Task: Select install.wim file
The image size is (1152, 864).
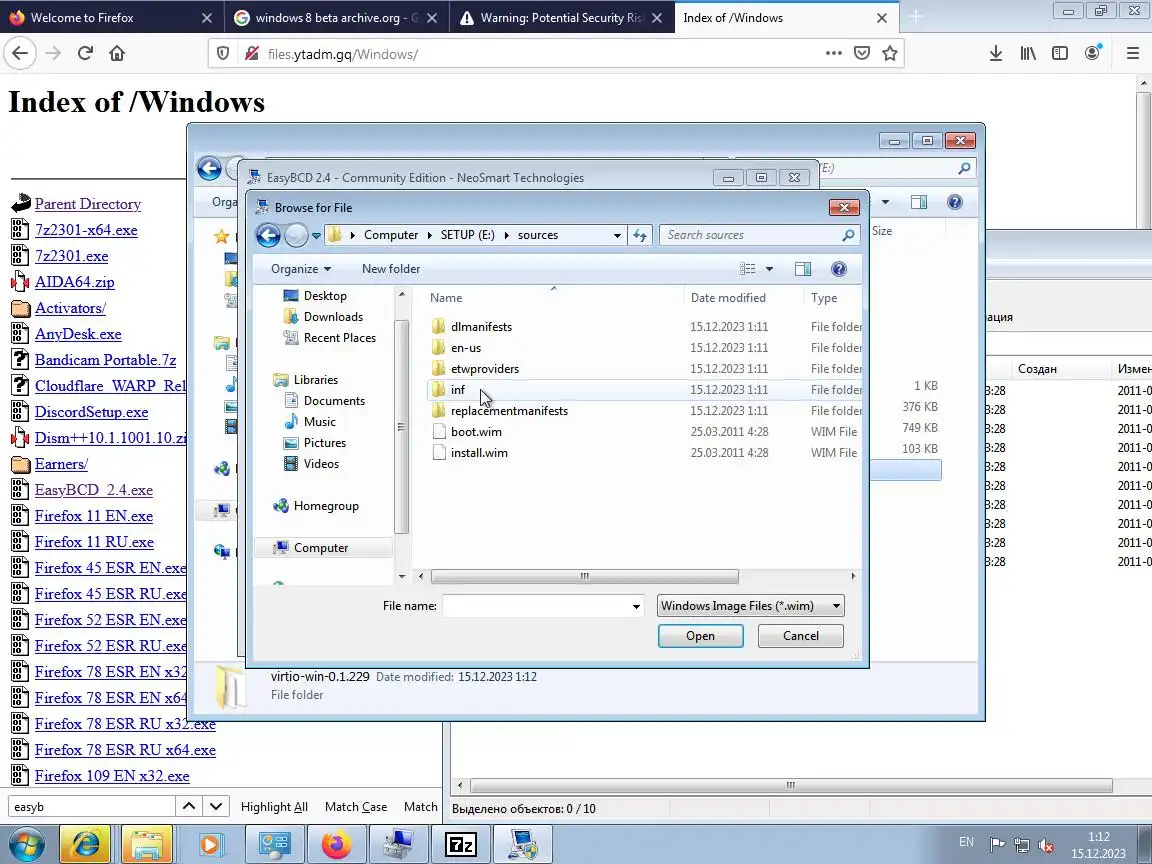Action: (x=479, y=453)
